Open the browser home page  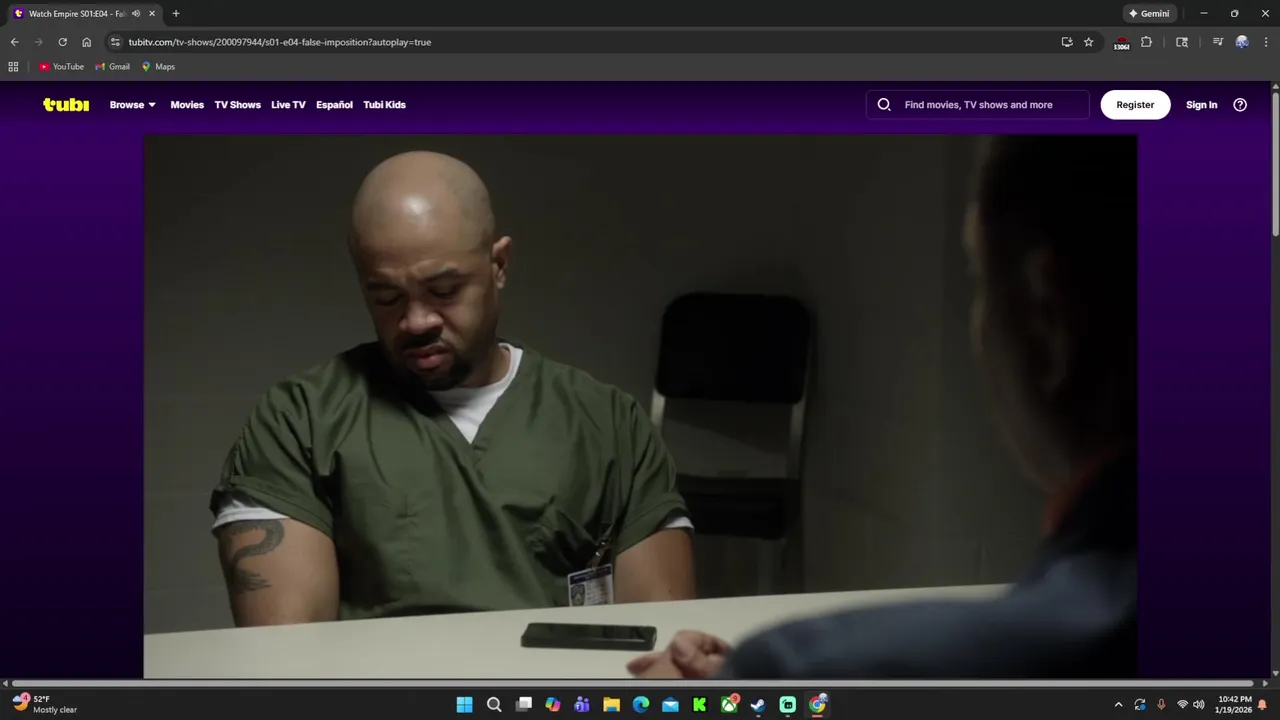coord(87,42)
